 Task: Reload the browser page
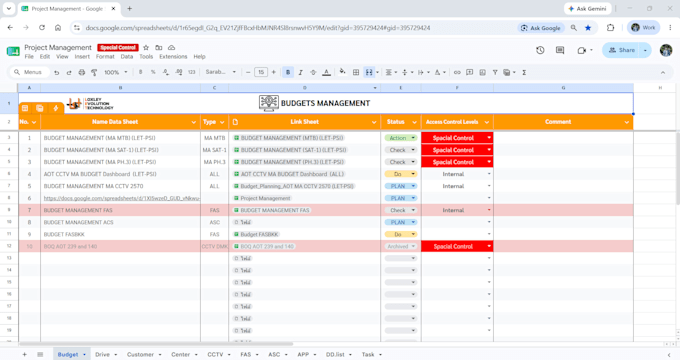(42, 28)
